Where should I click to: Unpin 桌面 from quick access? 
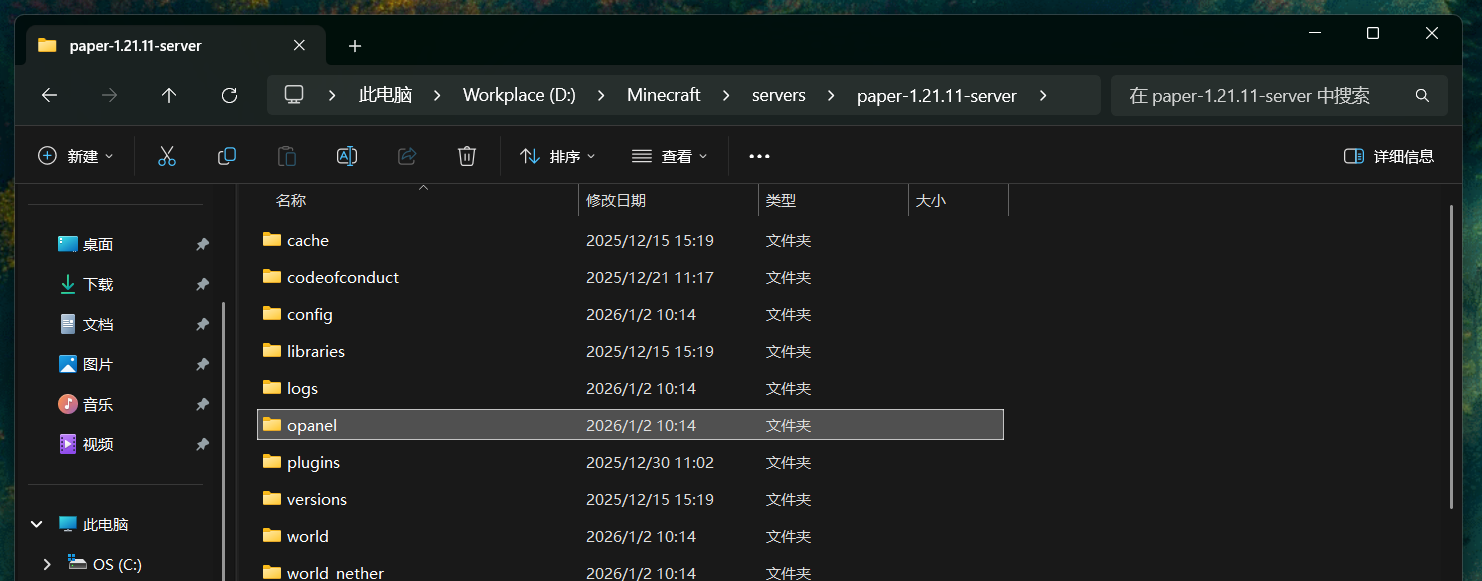pos(202,244)
